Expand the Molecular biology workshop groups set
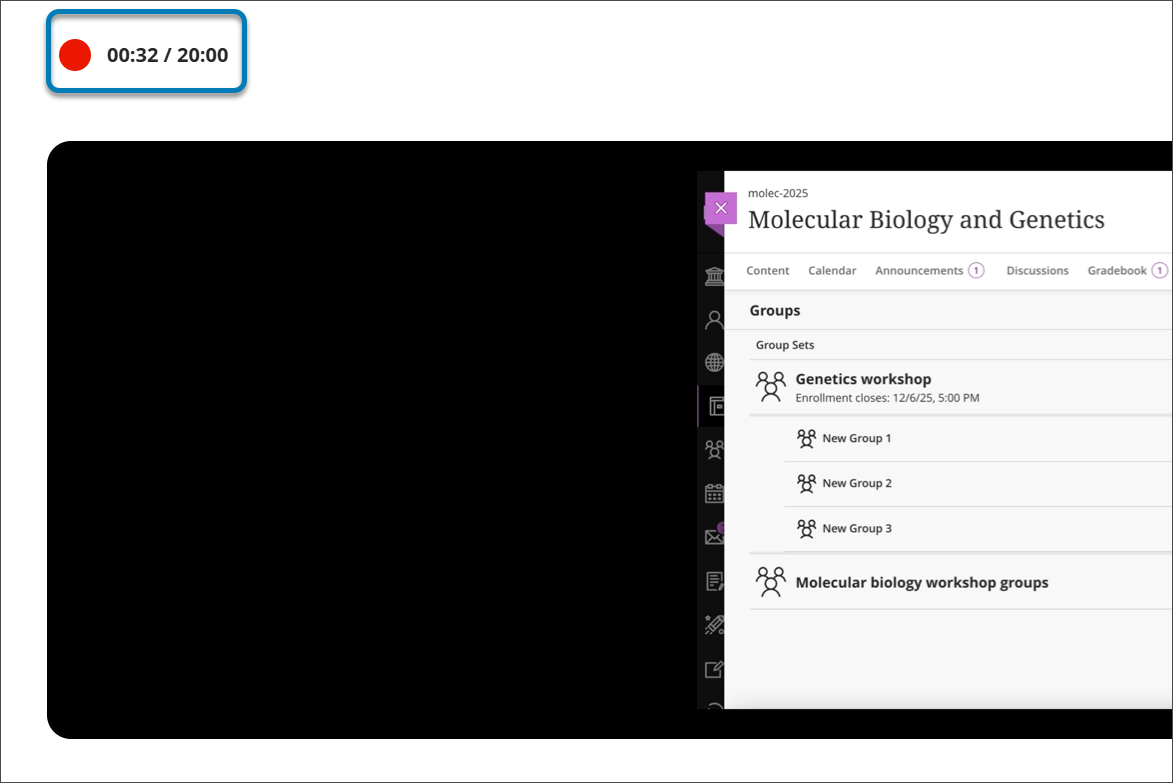This screenshot has height=783, width=1173. [921, 582]
